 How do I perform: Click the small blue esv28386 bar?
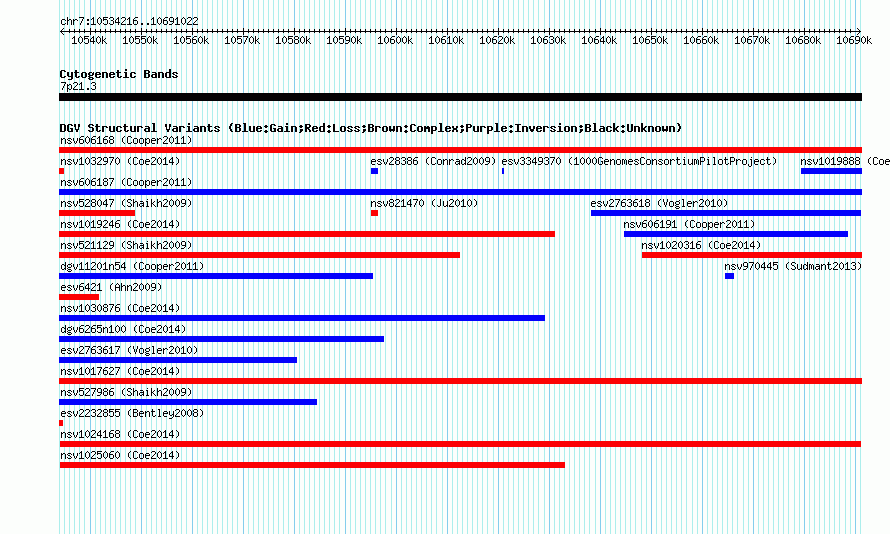pos(374,171)
